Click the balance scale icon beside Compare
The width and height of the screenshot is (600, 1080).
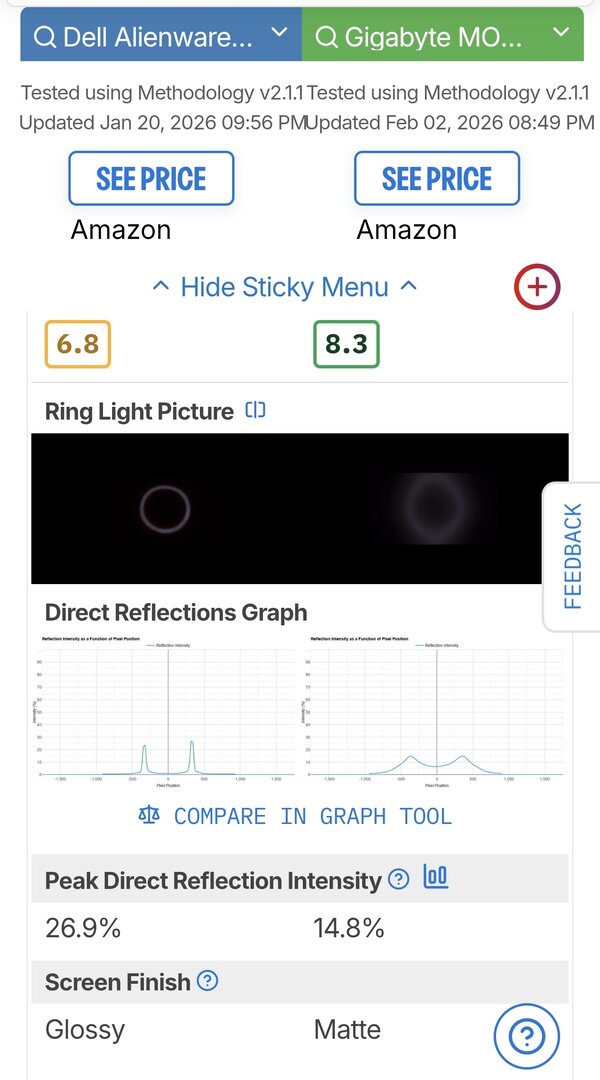[x=149, y=815]
